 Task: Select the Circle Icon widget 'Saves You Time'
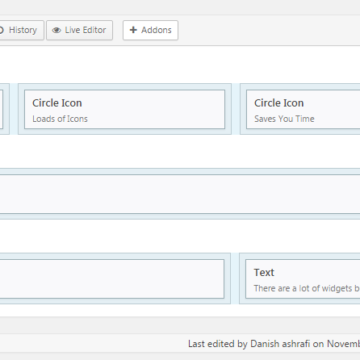click(303, 109)
